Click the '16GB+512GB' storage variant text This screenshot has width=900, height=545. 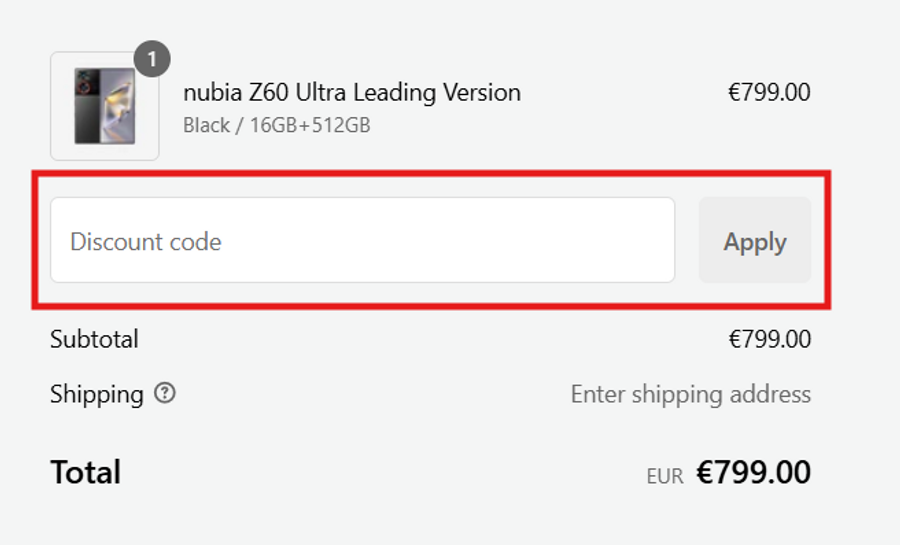[x=310, y=126]
